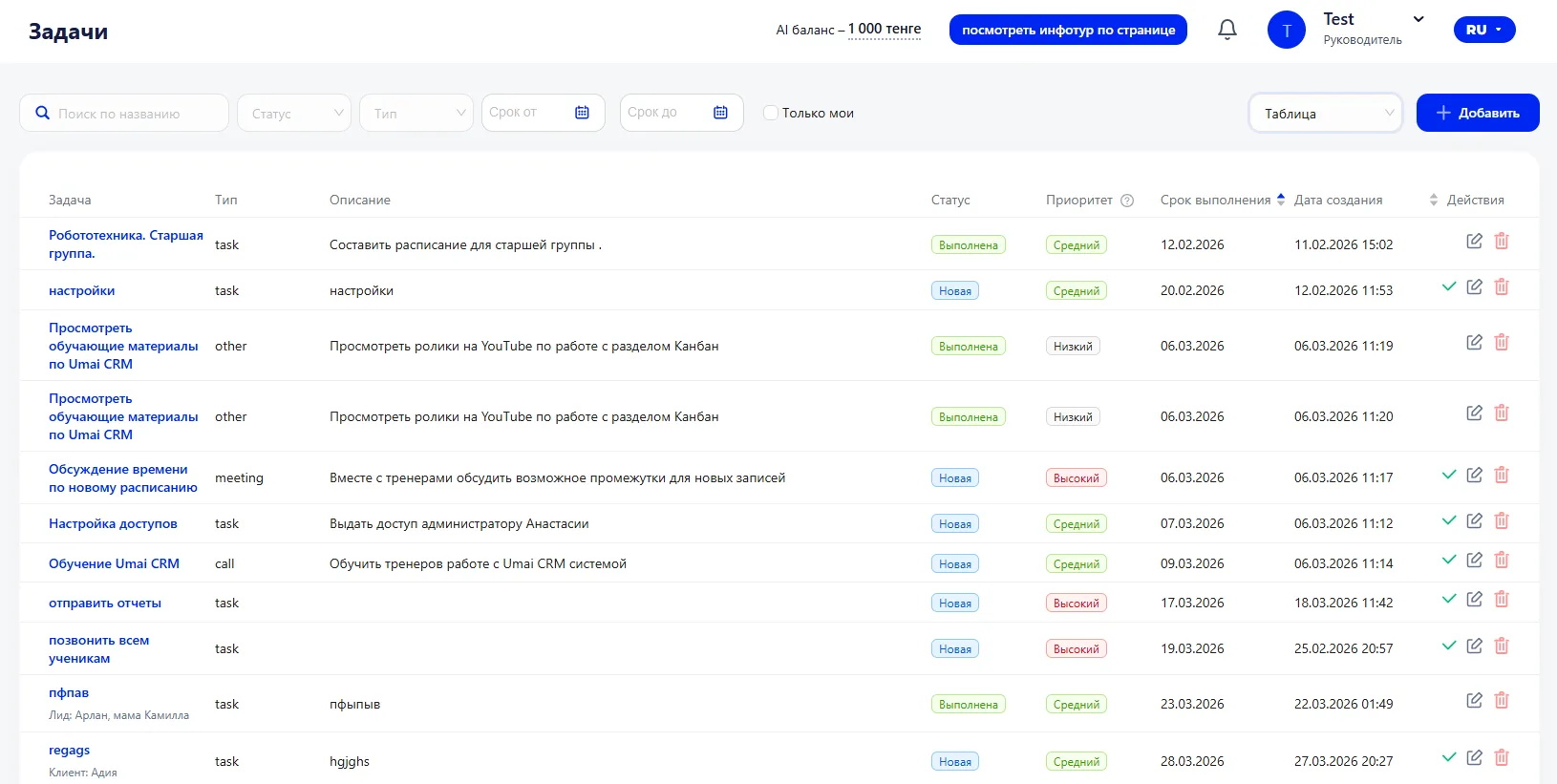The image size is (1557, 784).
Task: Edit the Обсуждение времени по новому расписанию task
Action: point(1475,475)
